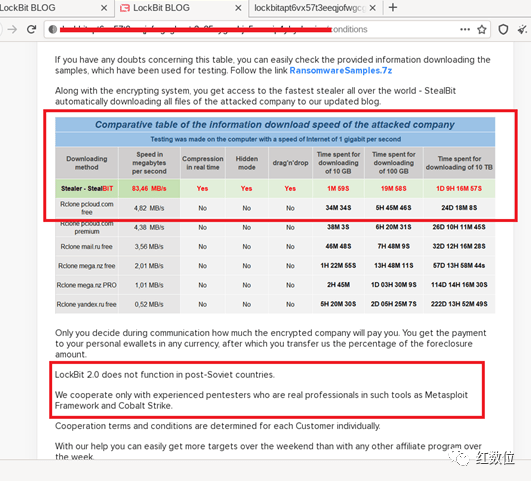Click the 'Rclone yandex.ru free' row label

point(87,305)
